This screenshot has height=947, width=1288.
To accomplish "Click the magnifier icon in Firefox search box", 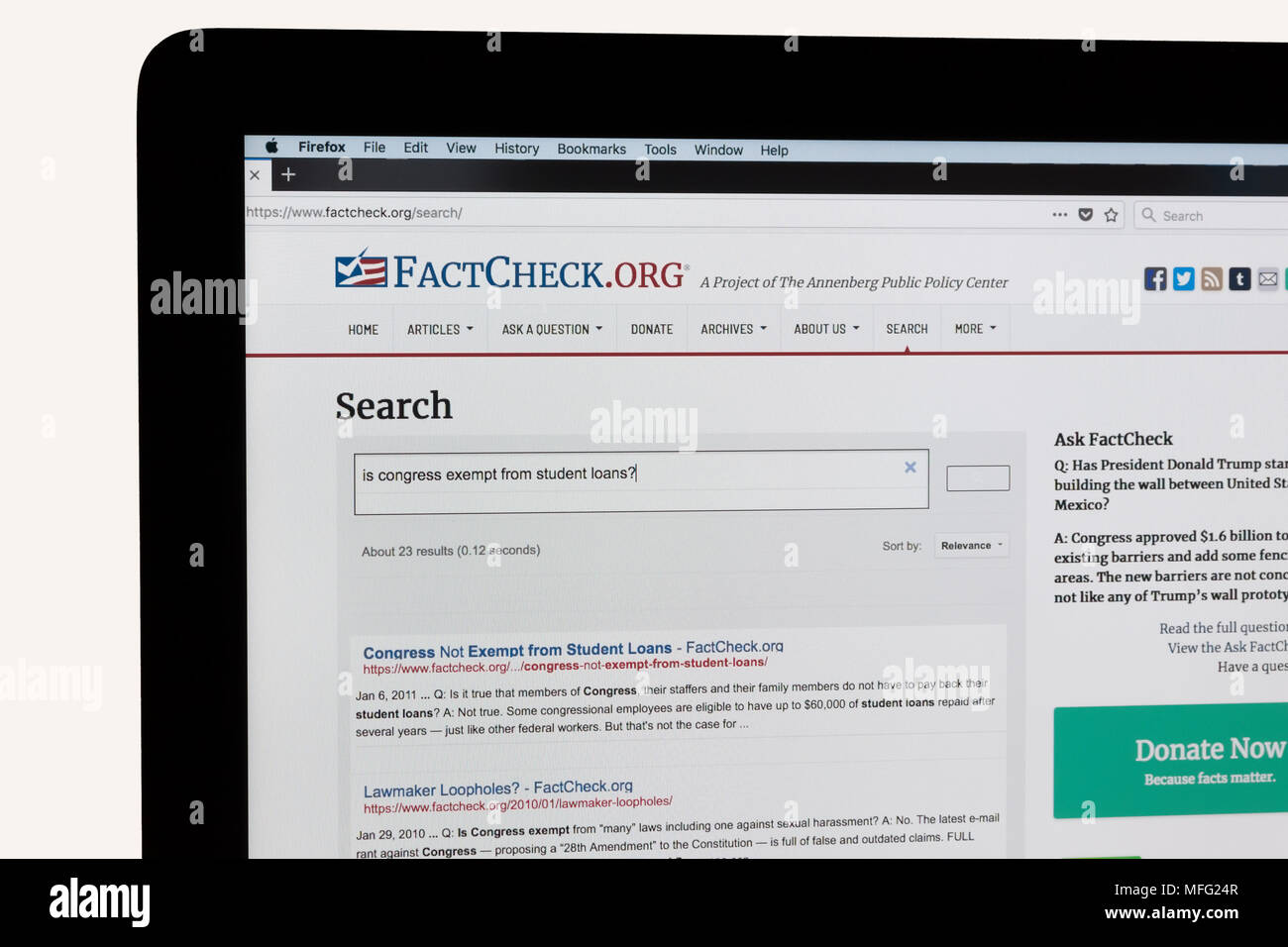I will pos(1148,215).
